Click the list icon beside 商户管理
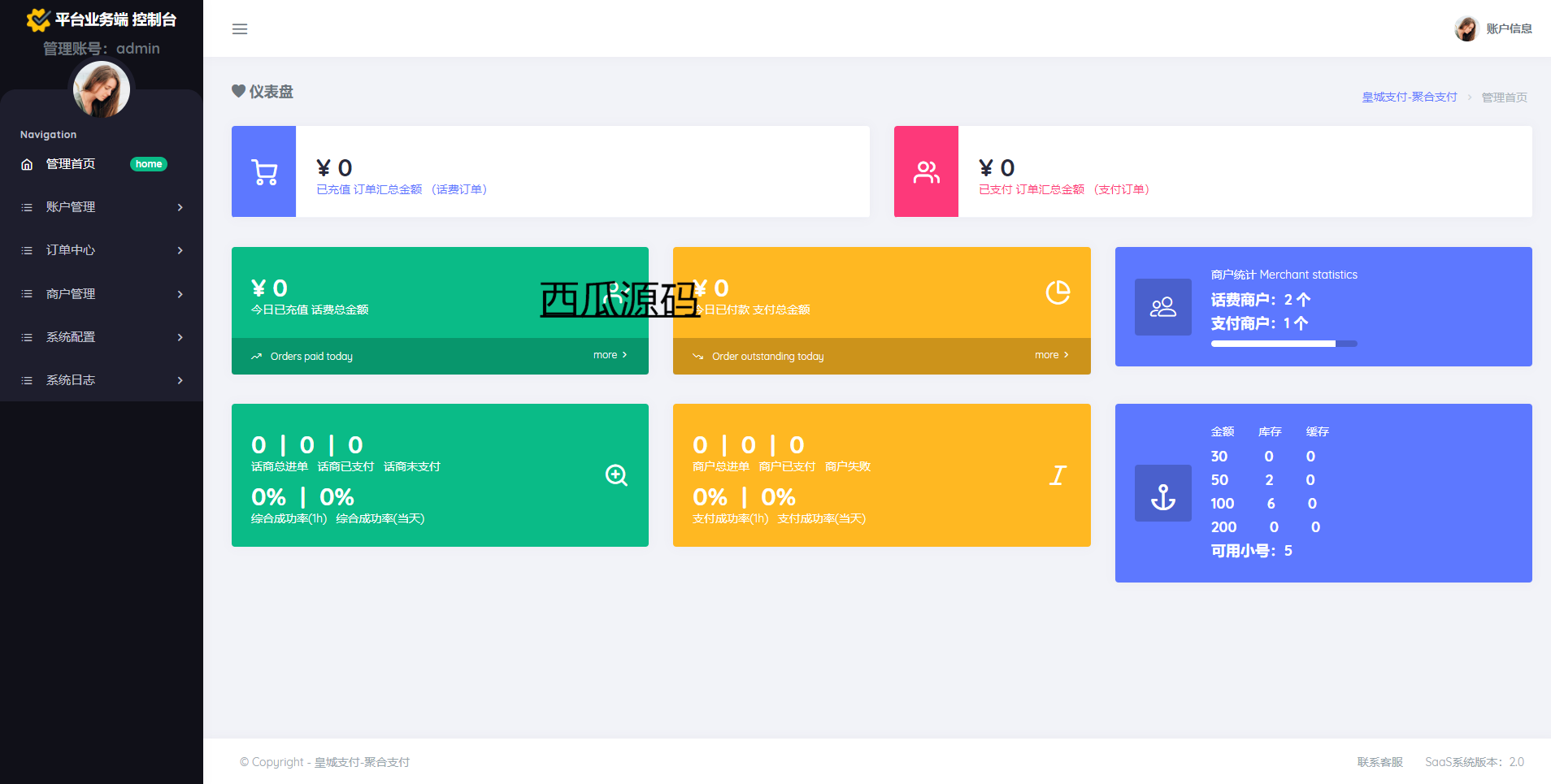The width and height of the screenshot is (1551, 784). click(27, 294)
